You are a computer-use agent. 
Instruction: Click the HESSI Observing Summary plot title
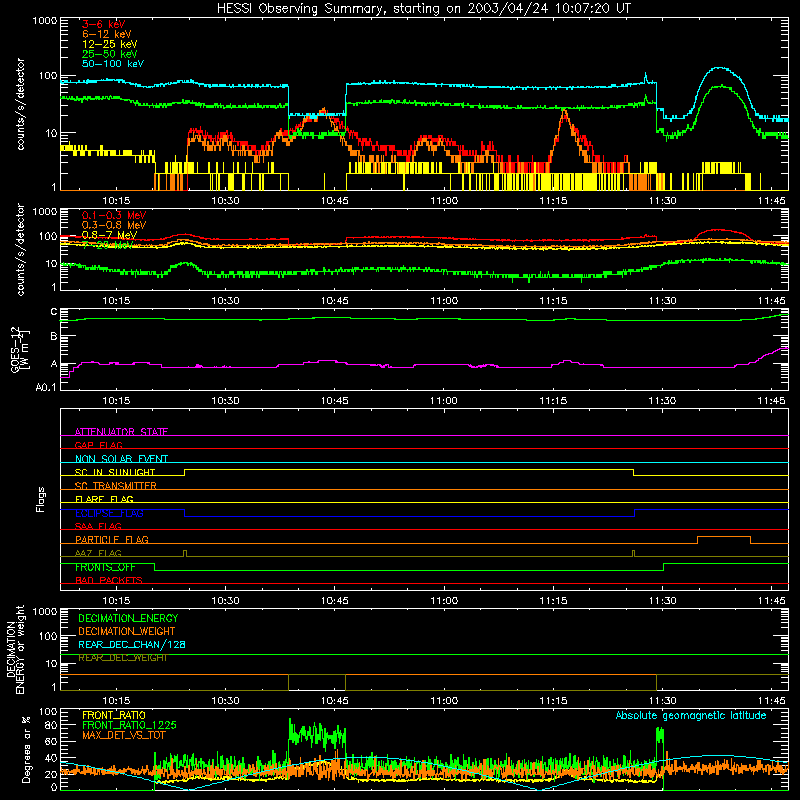[x=424, y=8]
